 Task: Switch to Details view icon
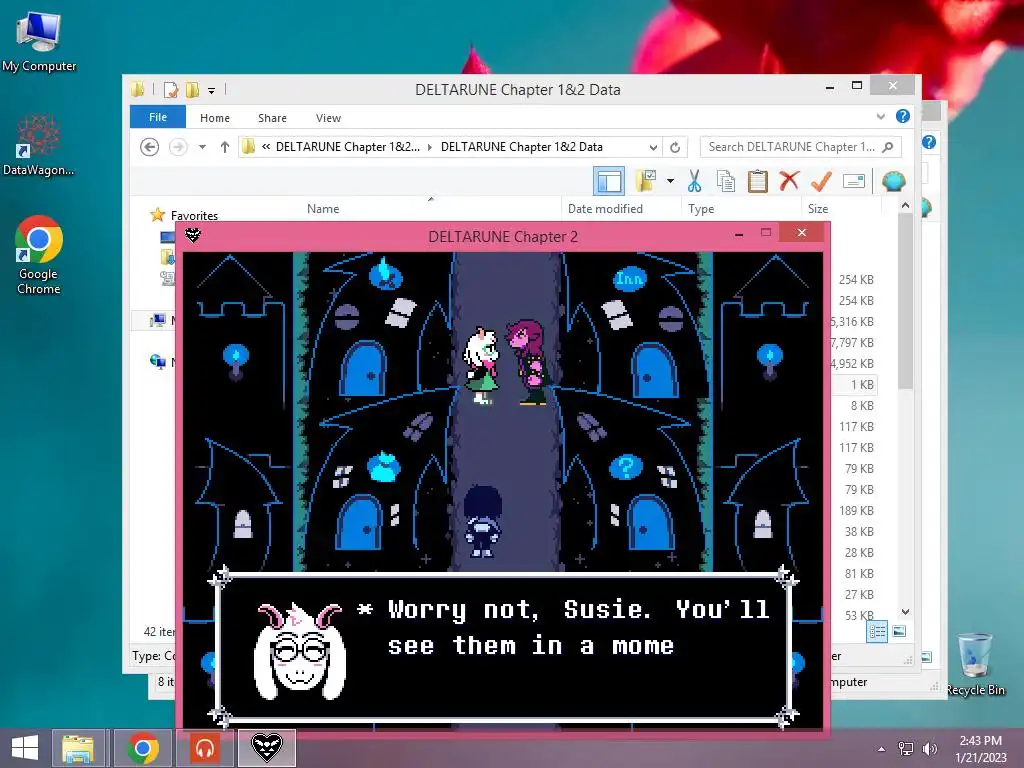pos(877,632)
